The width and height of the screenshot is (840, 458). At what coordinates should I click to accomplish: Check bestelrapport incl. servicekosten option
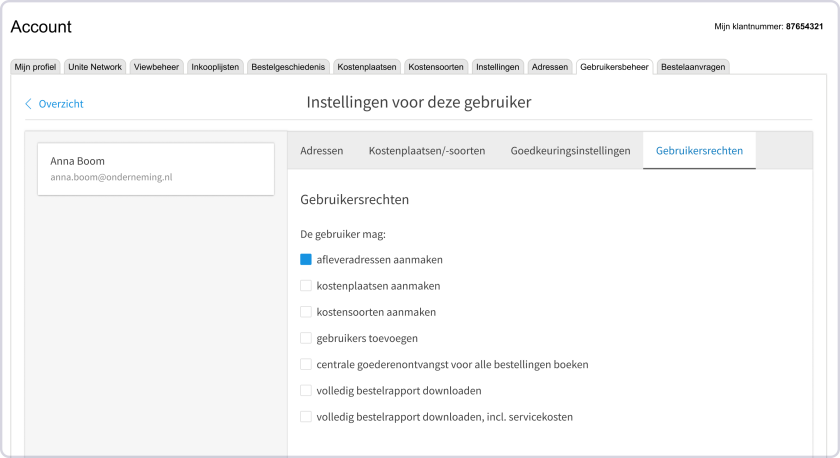click(306, 417)
